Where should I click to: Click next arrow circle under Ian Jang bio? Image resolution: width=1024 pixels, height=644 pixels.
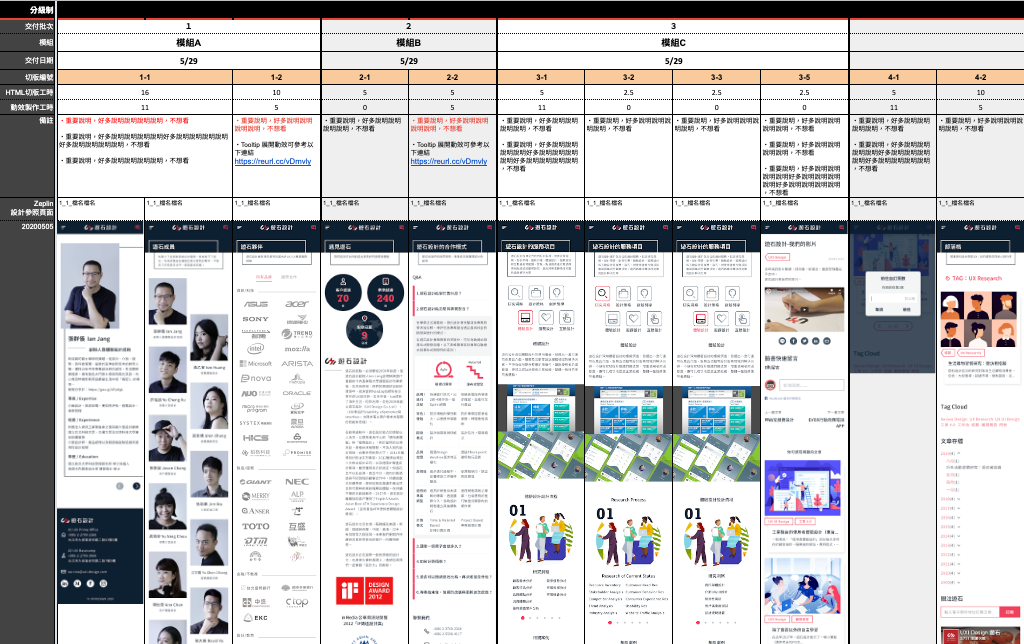click(x=136, y=486)
